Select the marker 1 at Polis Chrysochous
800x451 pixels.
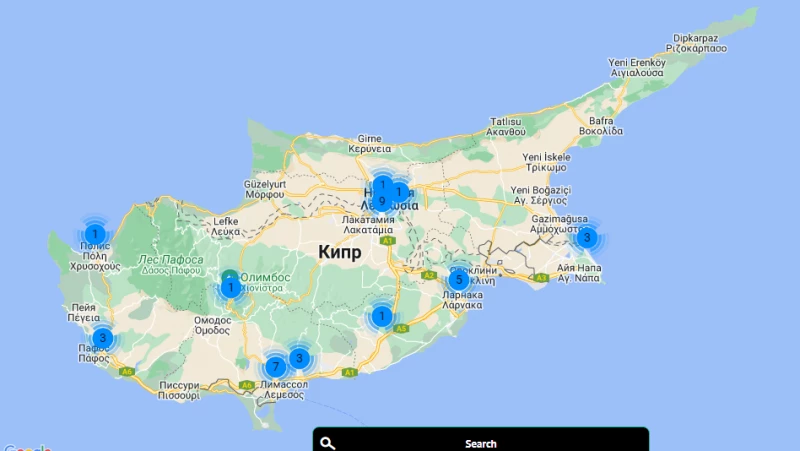(94, 234)
